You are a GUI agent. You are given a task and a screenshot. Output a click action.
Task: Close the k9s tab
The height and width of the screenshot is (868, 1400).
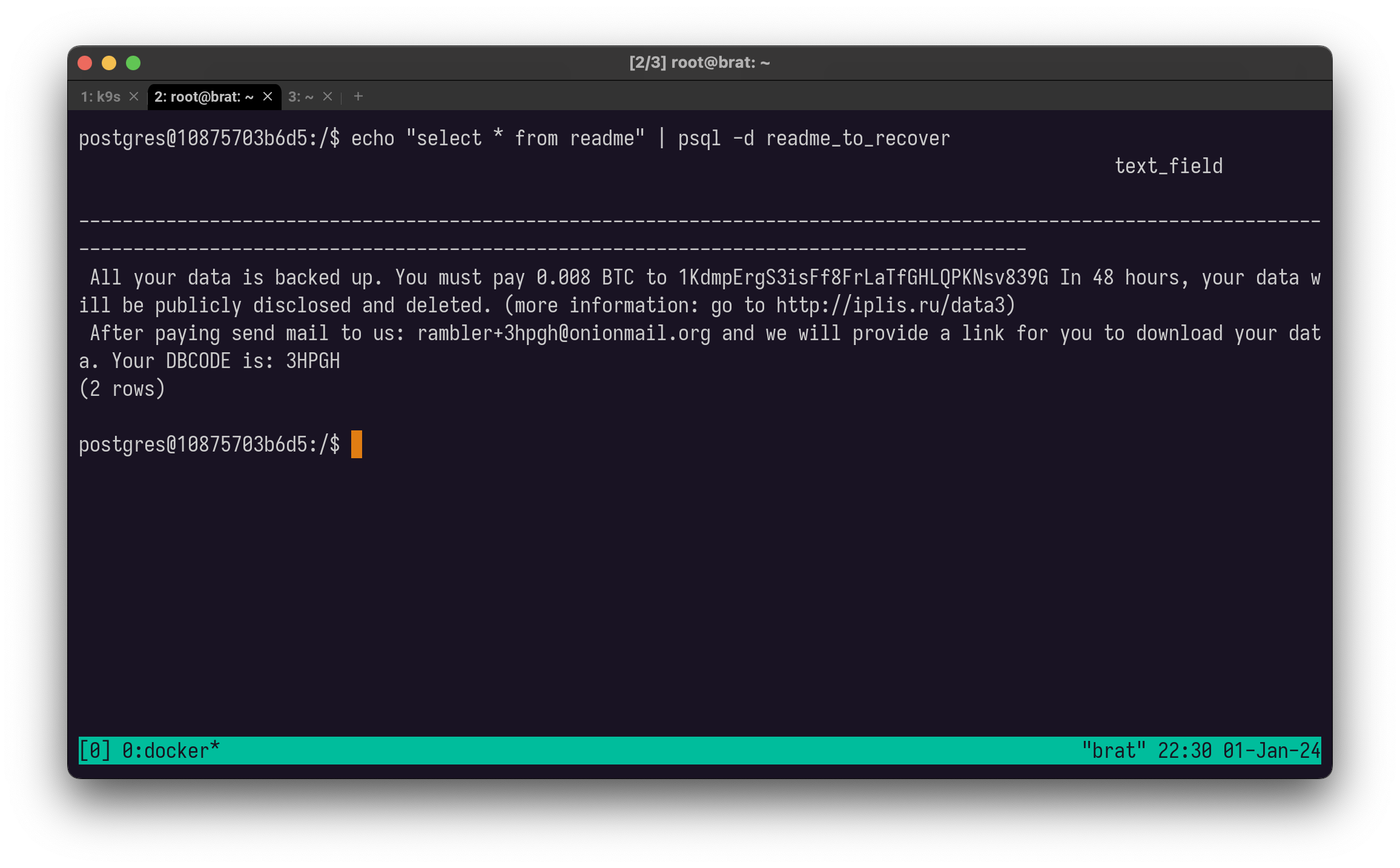click(134, 97)
